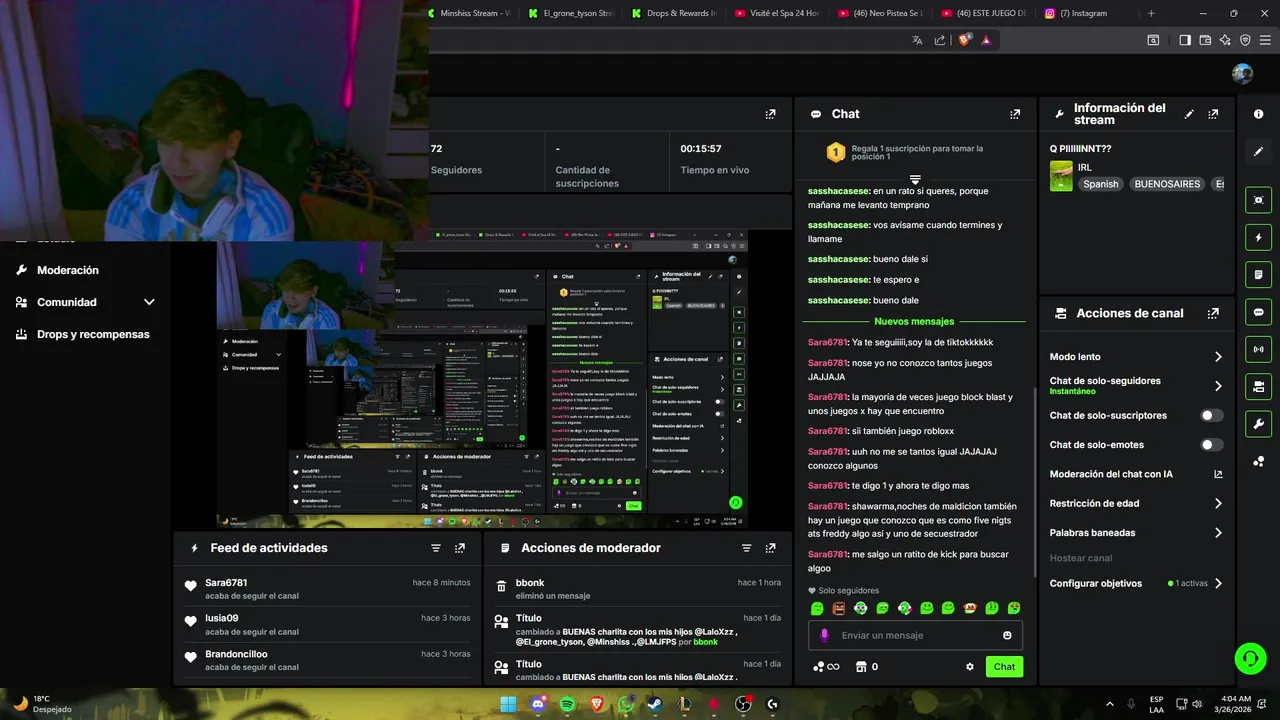
Task: Open filter options in Feed de actividades
Action: (x=436, y=548)
